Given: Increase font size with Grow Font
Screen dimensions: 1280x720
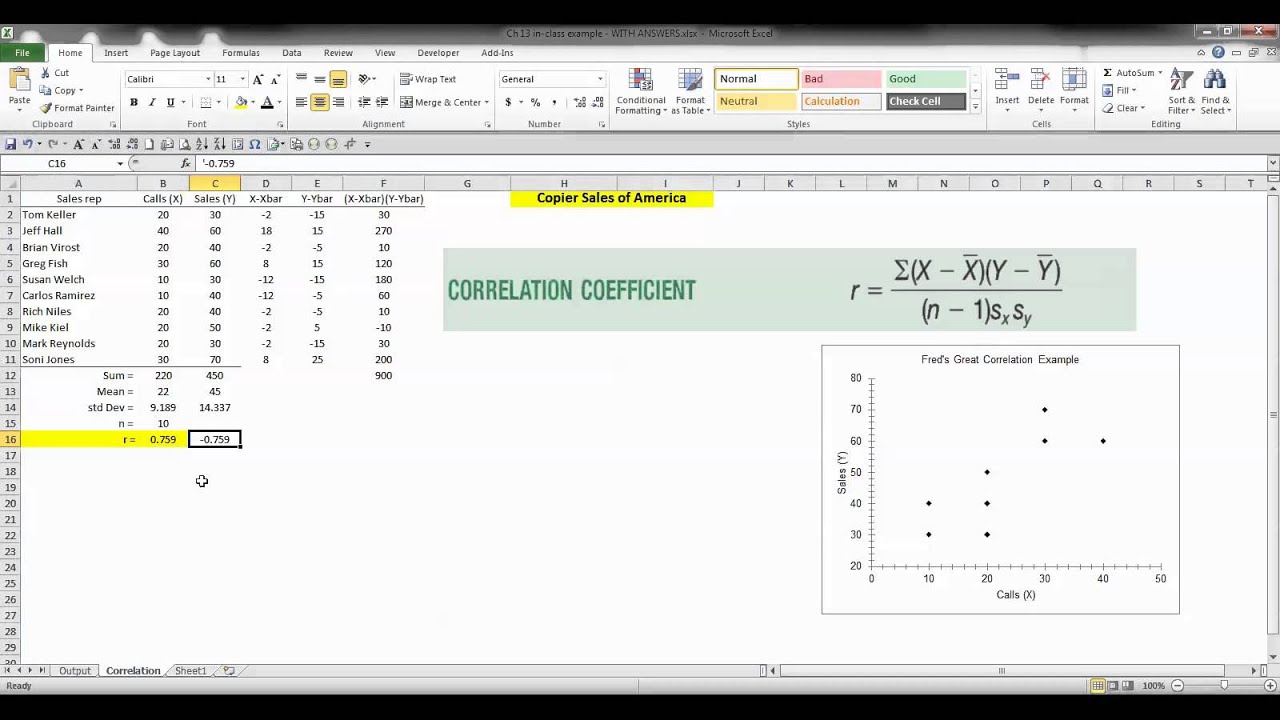Looking at the screenshot, I should (259, 79).
